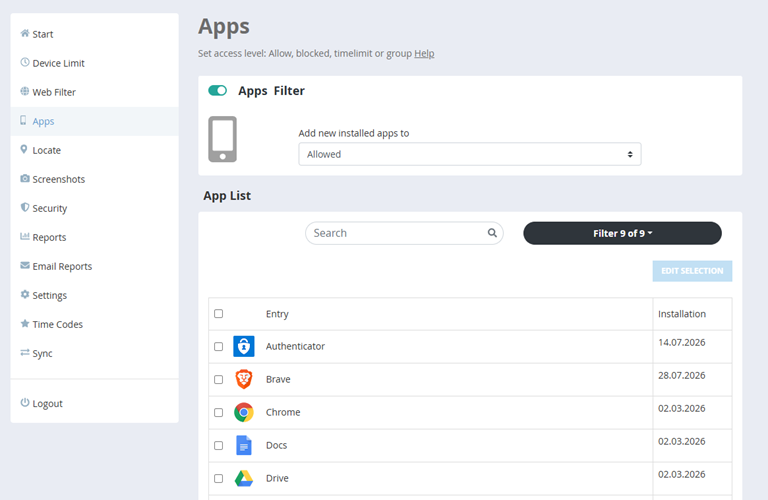Click the large gray phone device icon
The height and width of the screenshot is (500, 768).
point(222,139)
